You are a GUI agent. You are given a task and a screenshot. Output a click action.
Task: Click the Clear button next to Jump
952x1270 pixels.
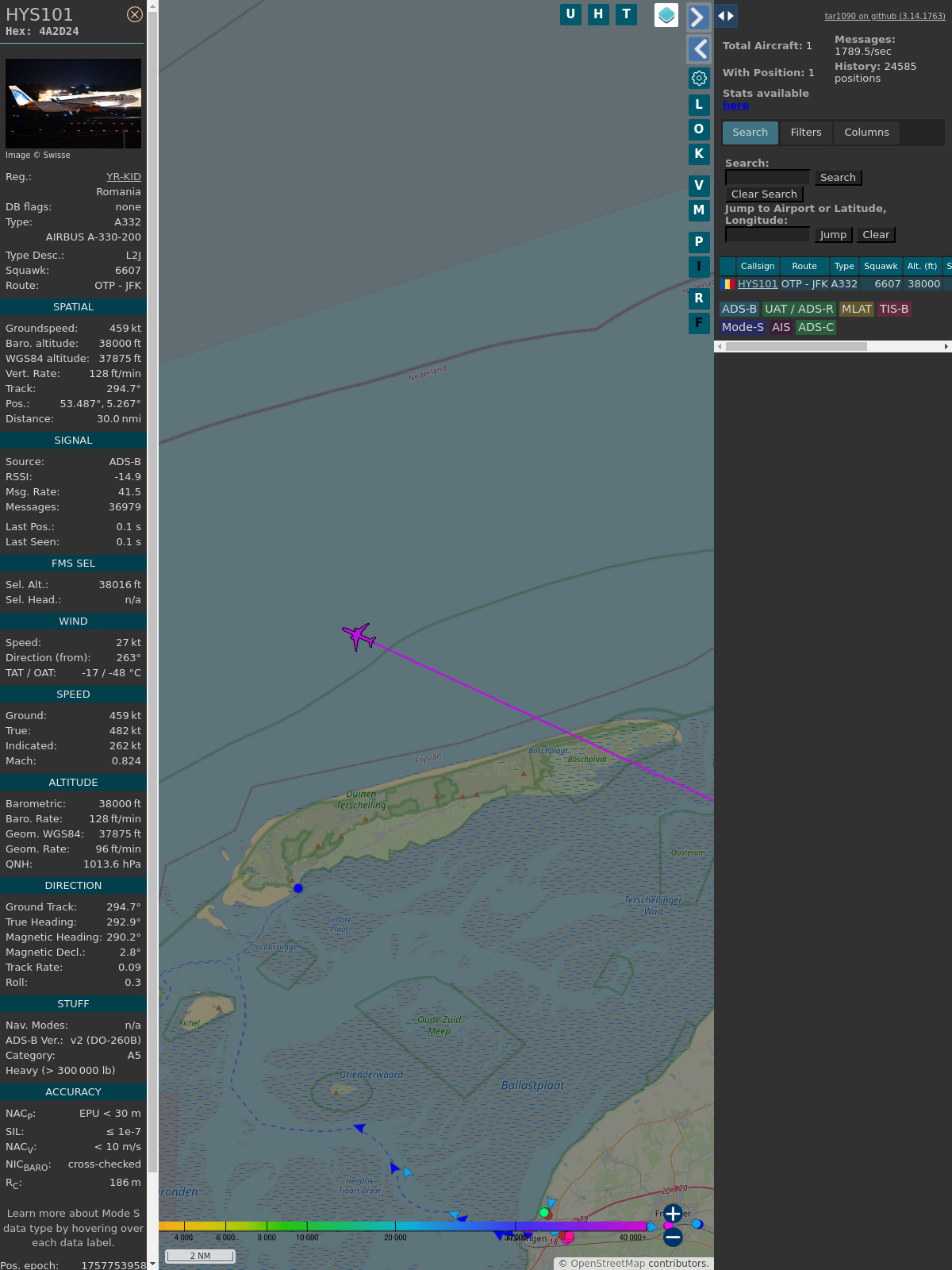876,235
